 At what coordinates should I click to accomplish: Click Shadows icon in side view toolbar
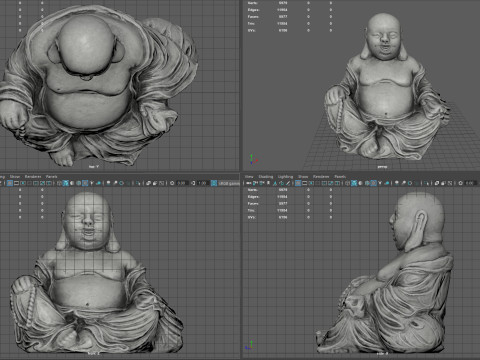pyautogui.click(x=387, y=183)
